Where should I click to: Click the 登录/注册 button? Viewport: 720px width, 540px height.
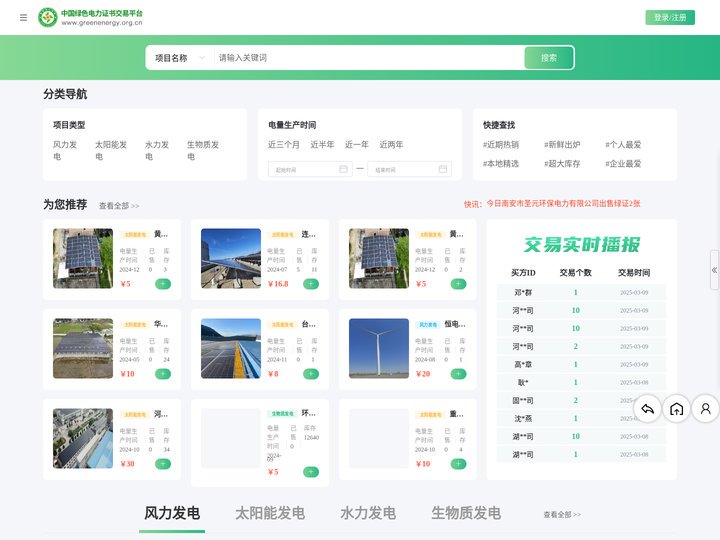(x=670, y=17)
